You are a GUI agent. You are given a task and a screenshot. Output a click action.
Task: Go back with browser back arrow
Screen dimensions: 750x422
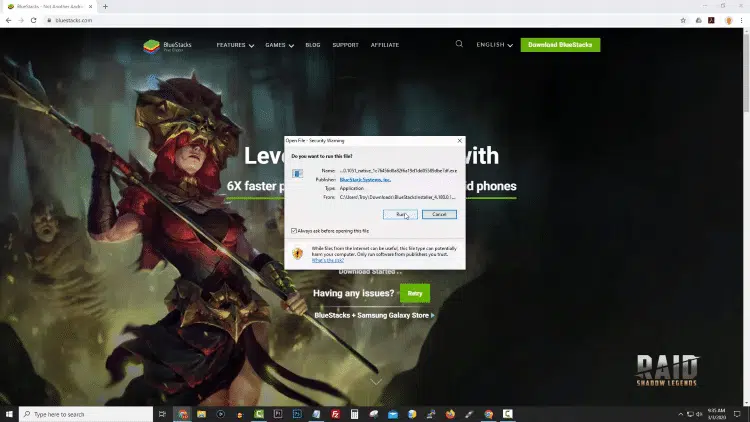pyautogui.click(x=9, y=20)
